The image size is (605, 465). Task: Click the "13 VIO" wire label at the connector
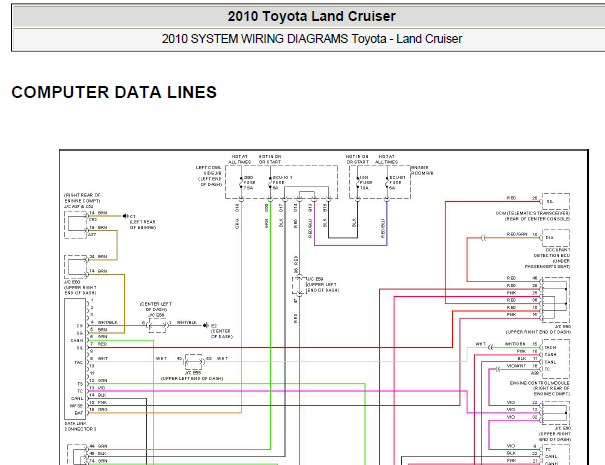pyautogui.click(x=97, y=387)
